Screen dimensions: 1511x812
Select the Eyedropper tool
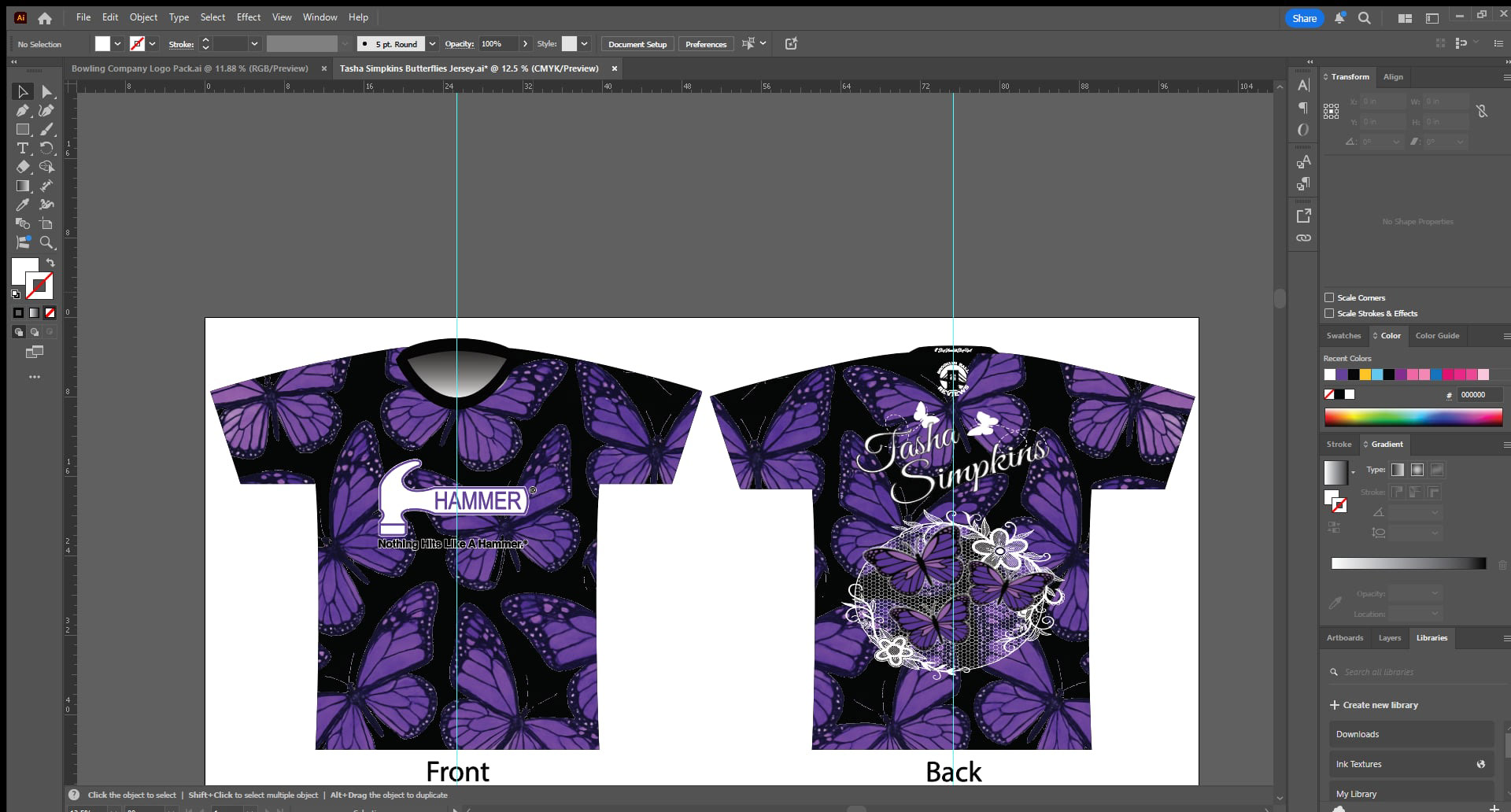coord(23,205)
